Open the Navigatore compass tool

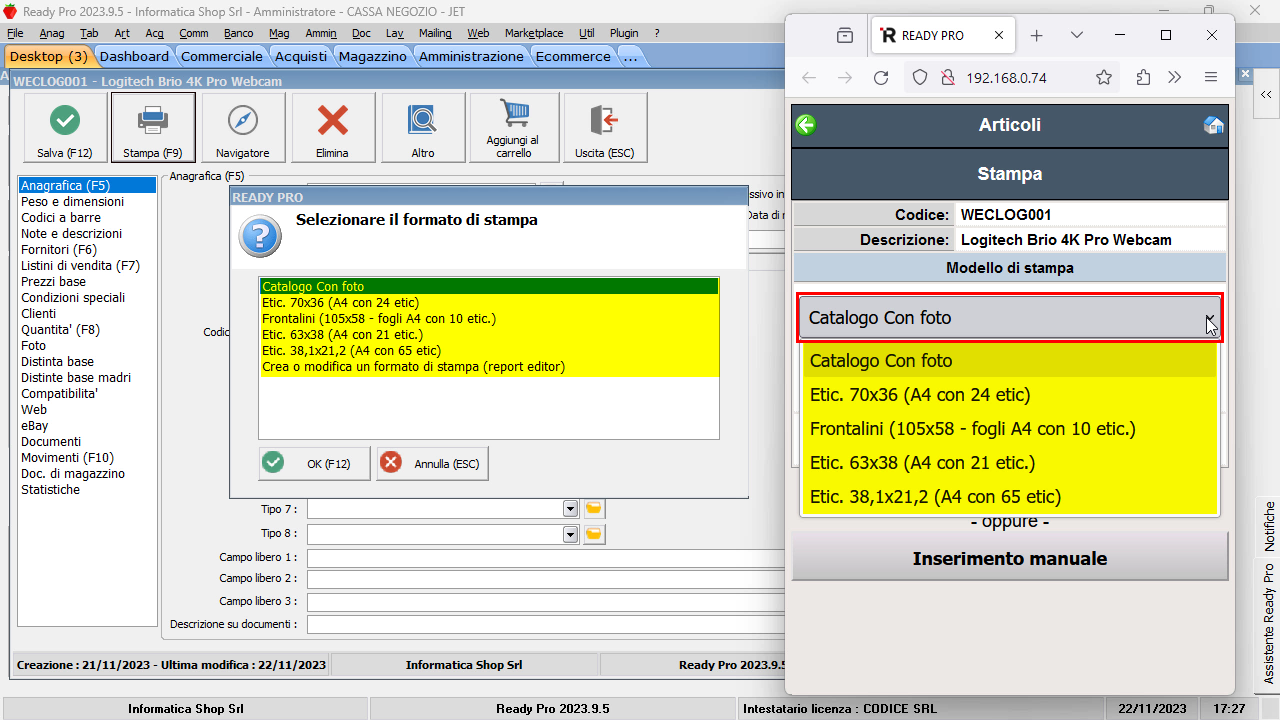tap(243, 128)
